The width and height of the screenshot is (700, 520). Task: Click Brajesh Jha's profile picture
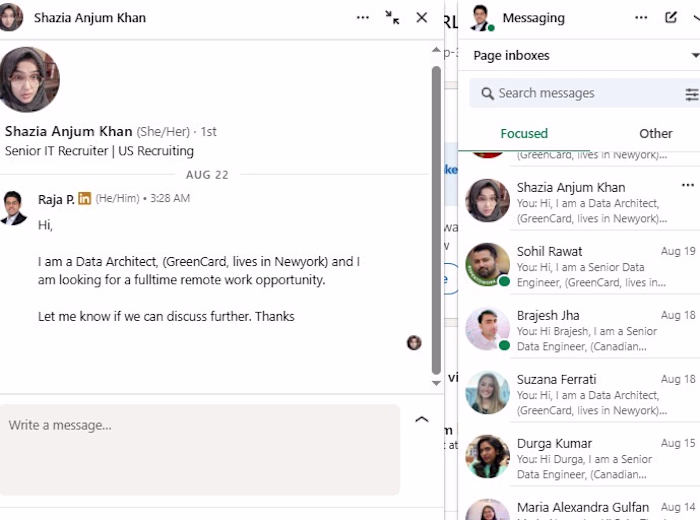point(487,329)
